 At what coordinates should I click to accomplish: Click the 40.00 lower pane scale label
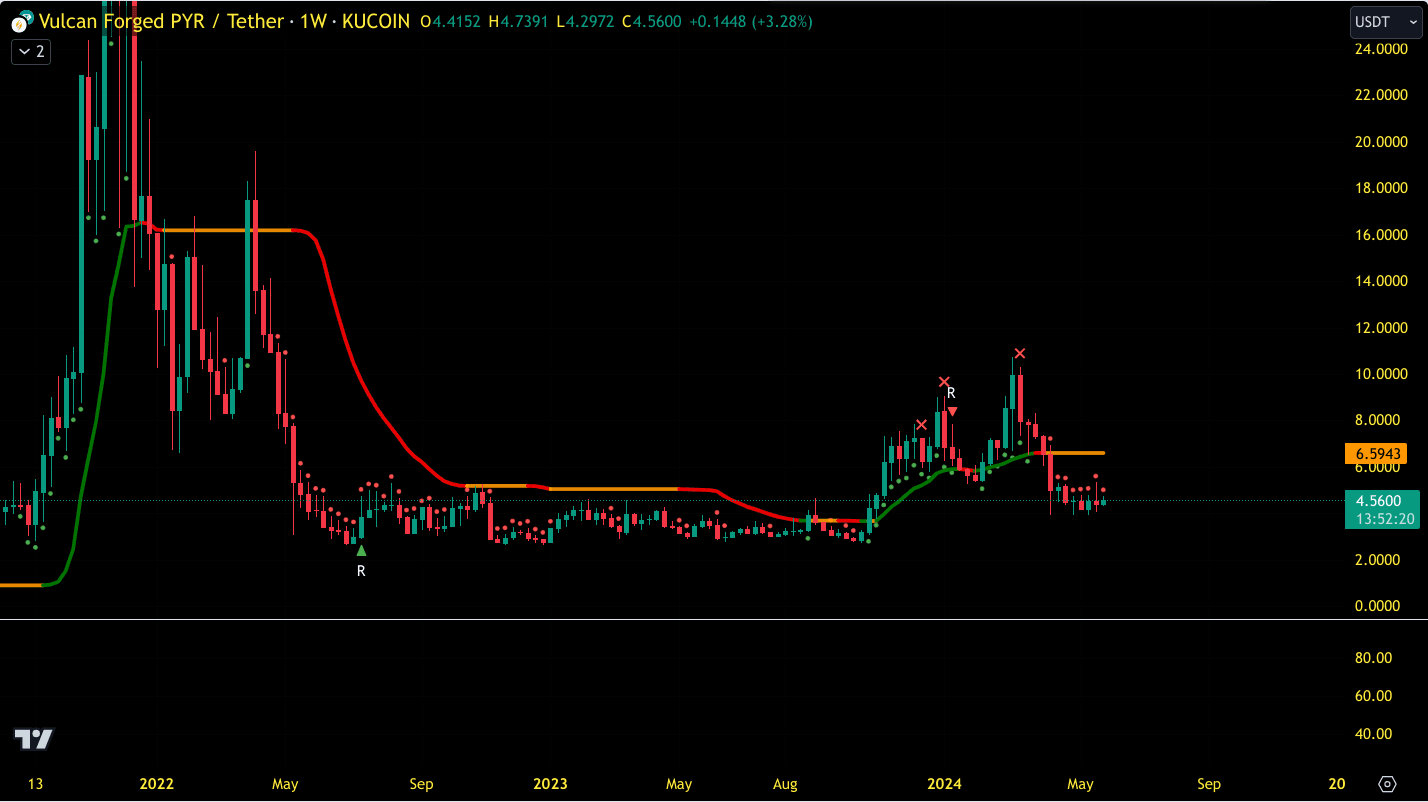click(1373, 734)
